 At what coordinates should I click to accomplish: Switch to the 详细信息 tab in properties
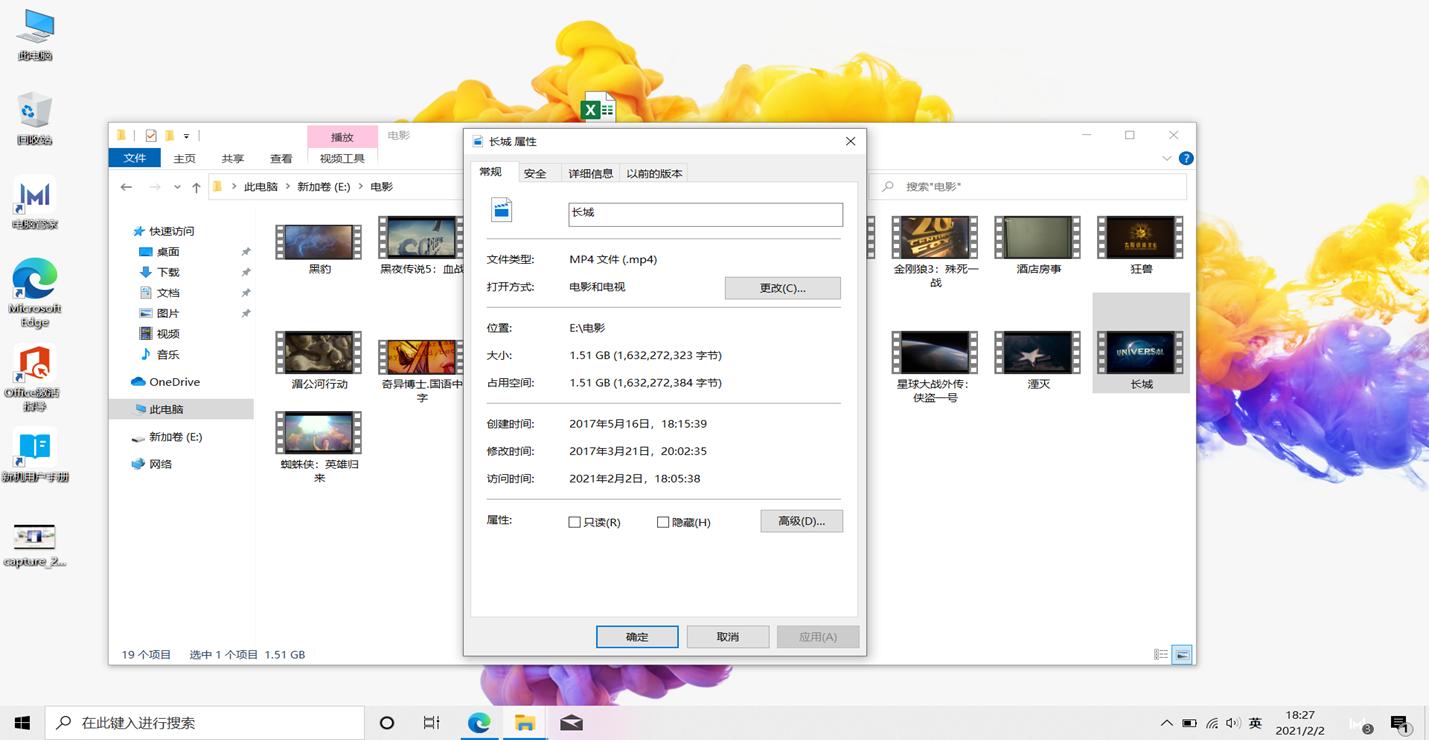pos(590,172)
